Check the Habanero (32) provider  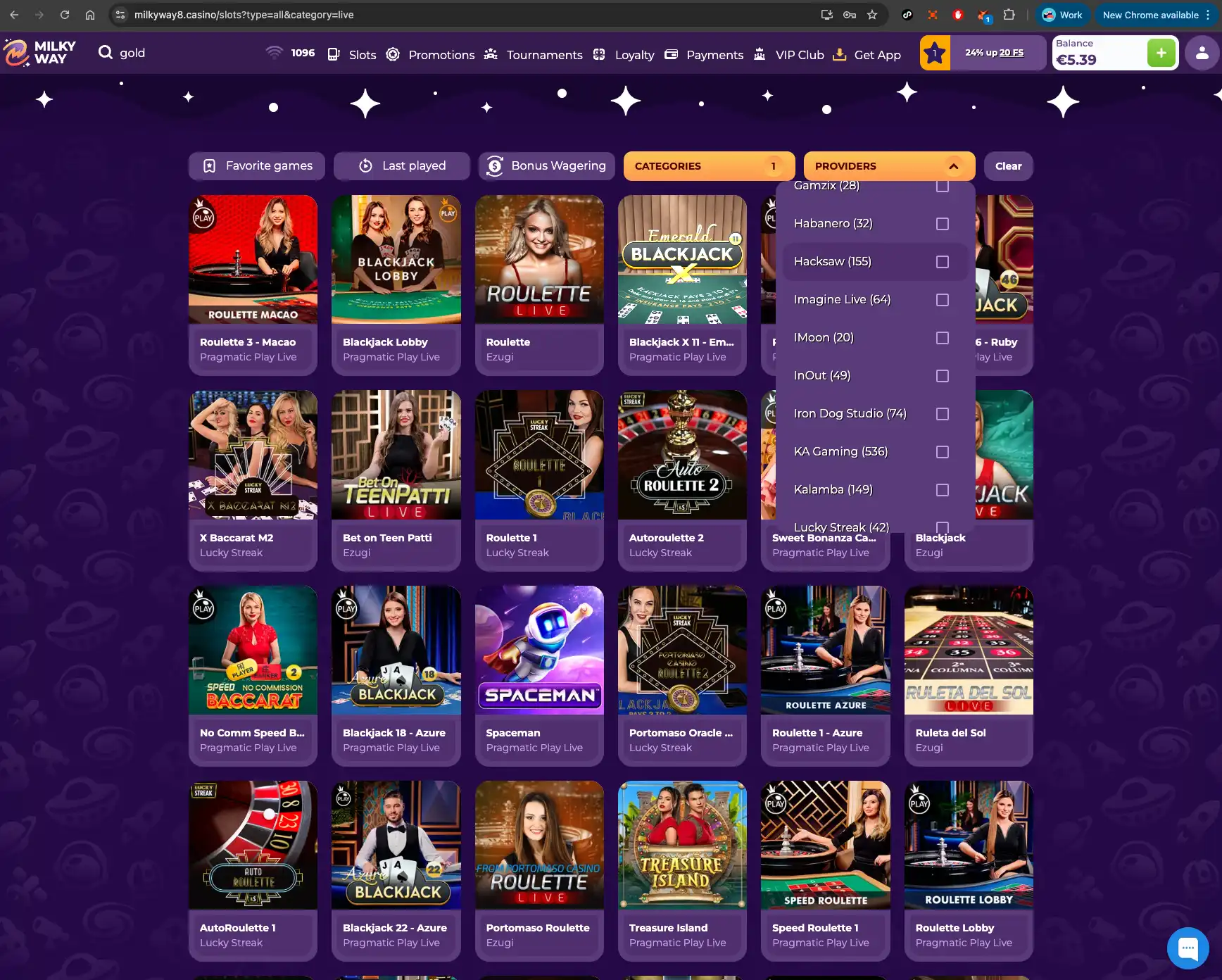pos(943,224)
